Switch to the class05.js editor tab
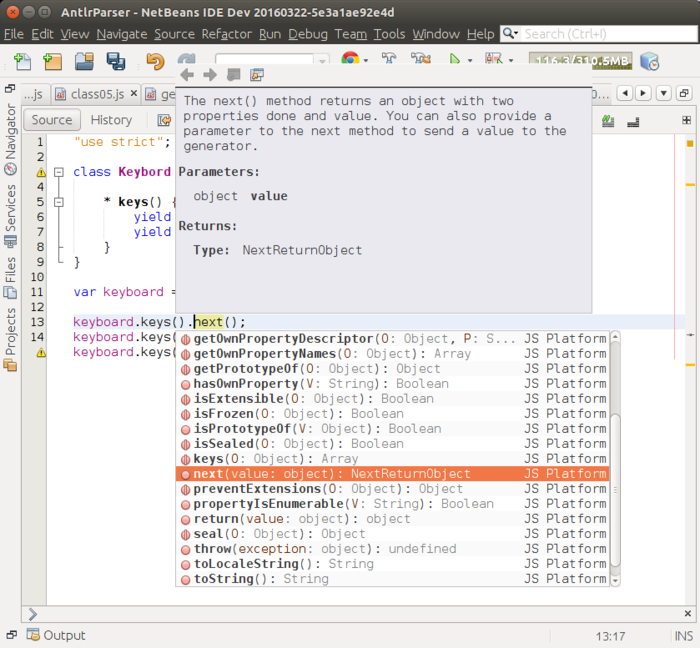This screenshot has height=648, width=700. click(97, 94)
